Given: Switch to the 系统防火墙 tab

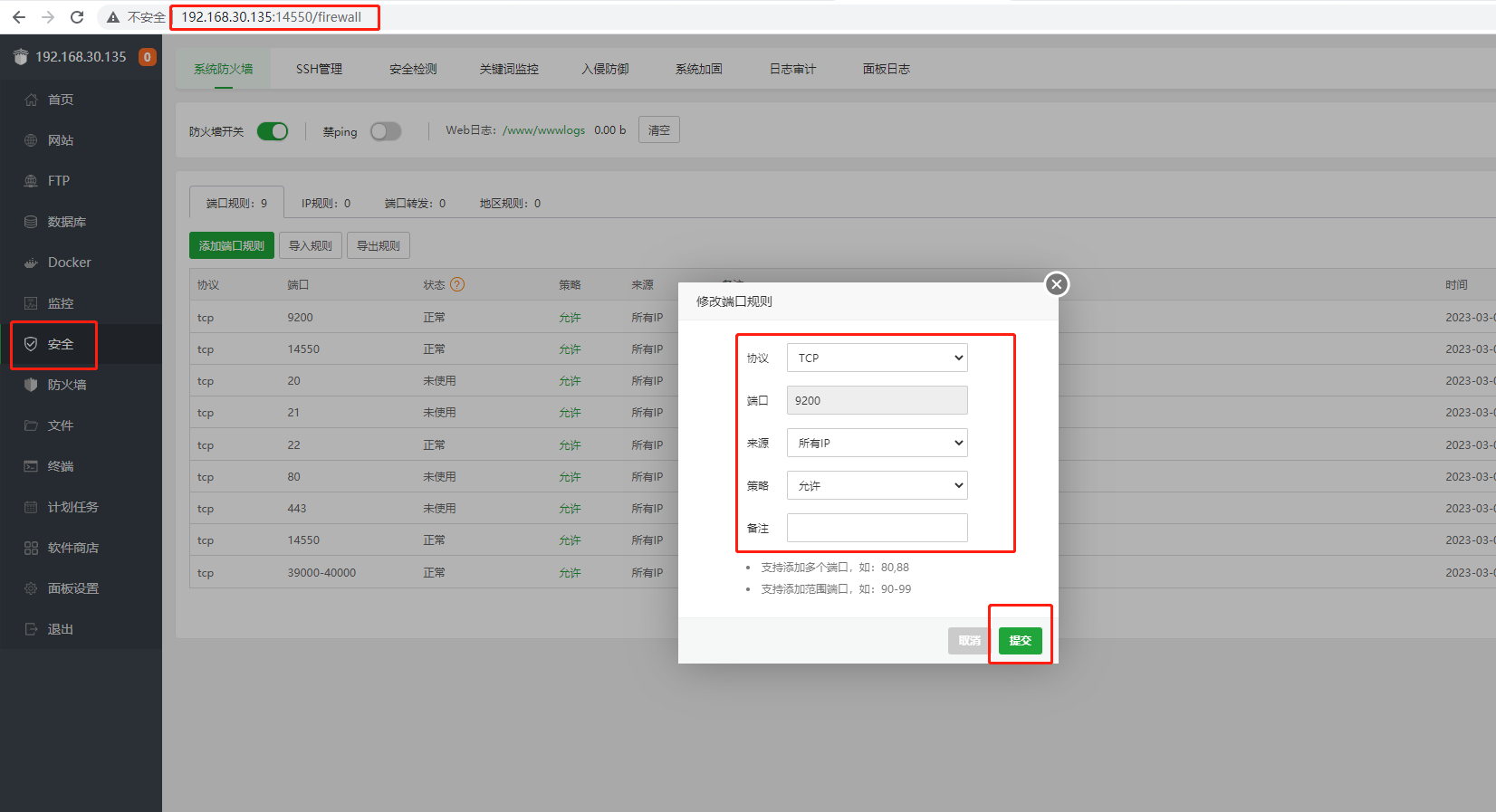Looking at the screenshot, I should tap(224, 69).
